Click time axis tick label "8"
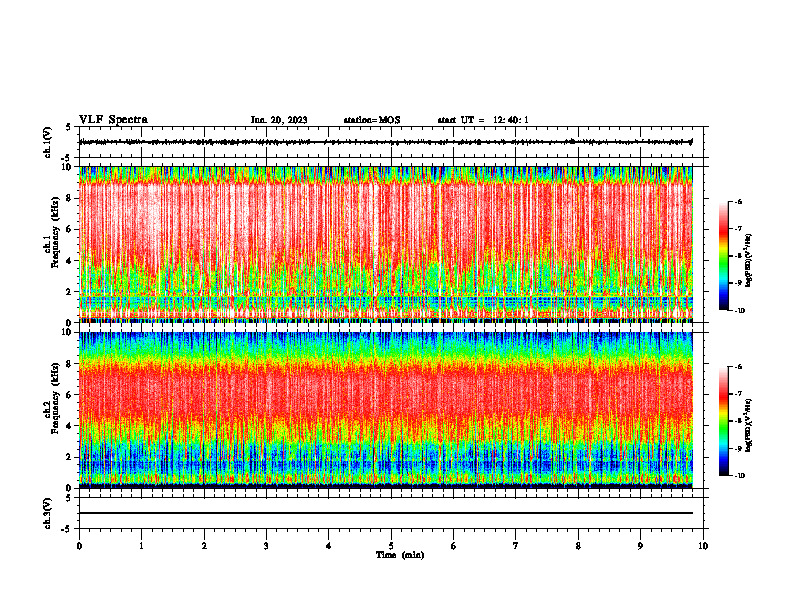Screen dimensions: 792x612 [x=578, y=546]
